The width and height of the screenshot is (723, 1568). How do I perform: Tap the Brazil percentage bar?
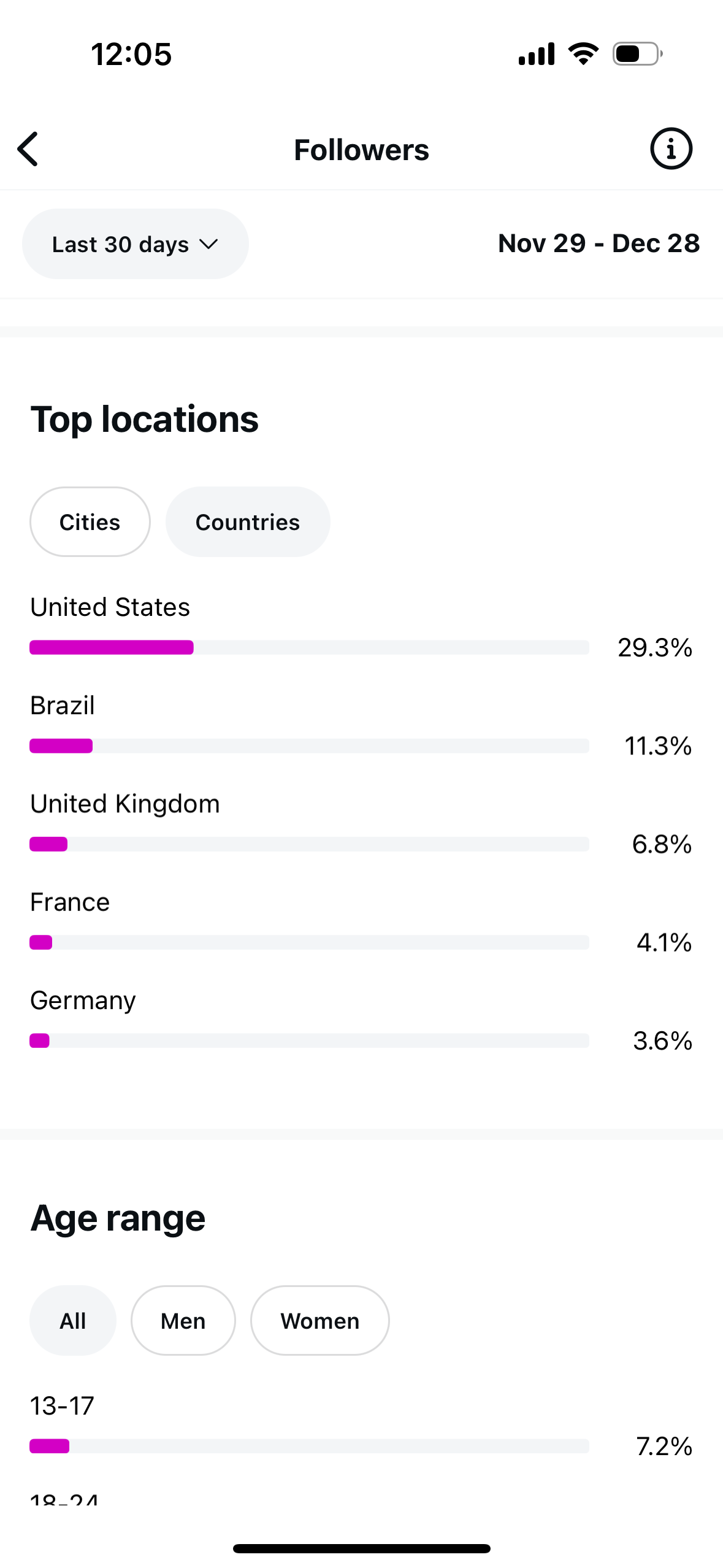click(x=309, y=746)
